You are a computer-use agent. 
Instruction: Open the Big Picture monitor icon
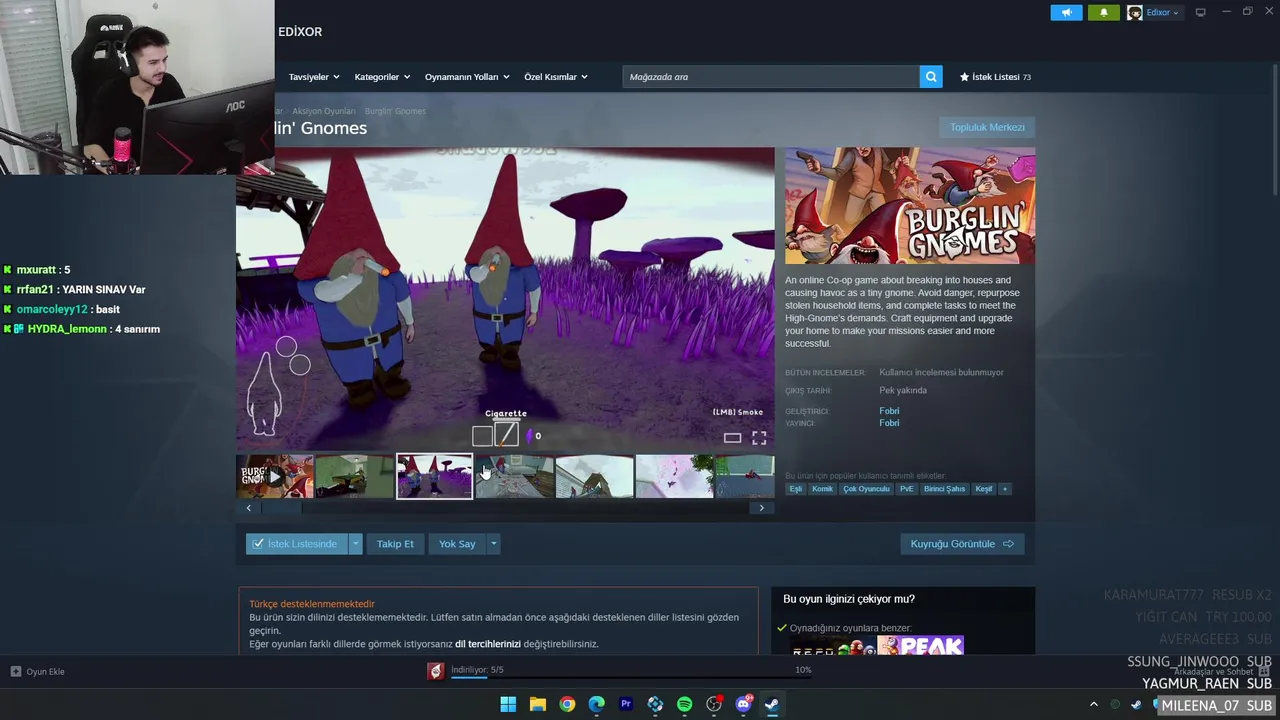click(1201, 12)
